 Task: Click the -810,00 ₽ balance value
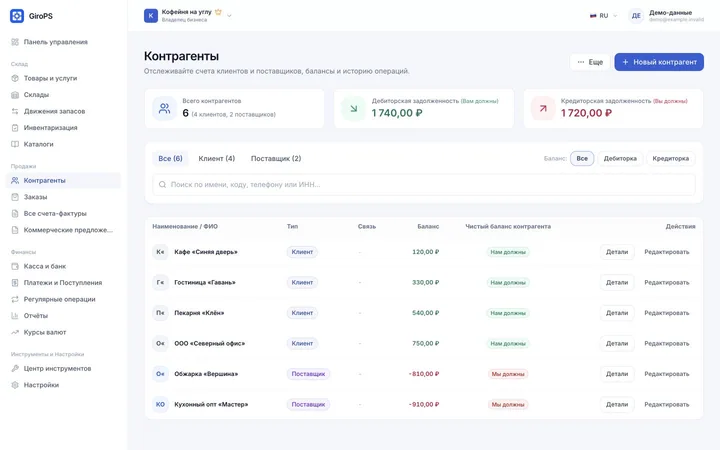coord(424,374)
